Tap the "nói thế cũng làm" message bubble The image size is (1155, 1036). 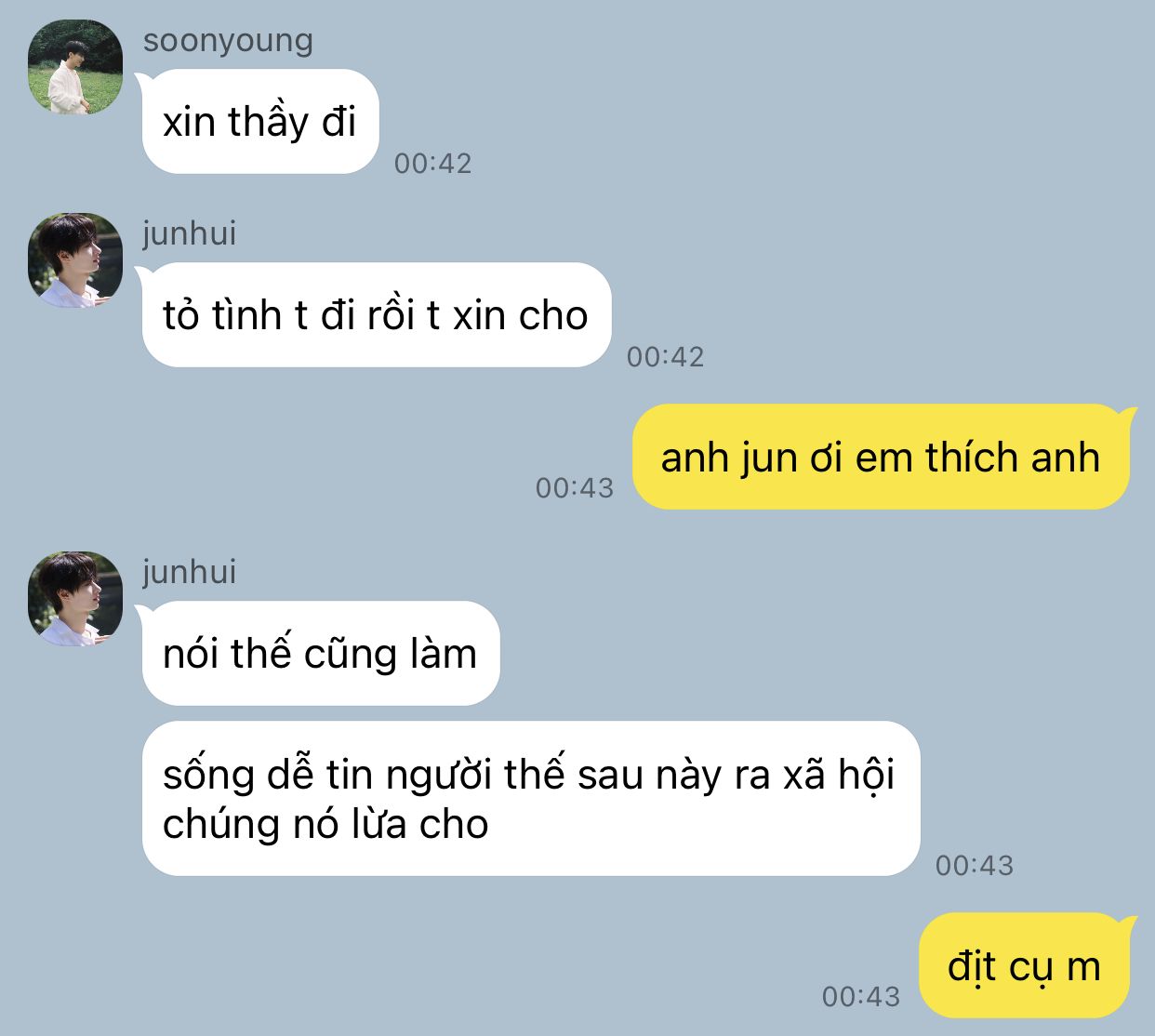(320, 653)
